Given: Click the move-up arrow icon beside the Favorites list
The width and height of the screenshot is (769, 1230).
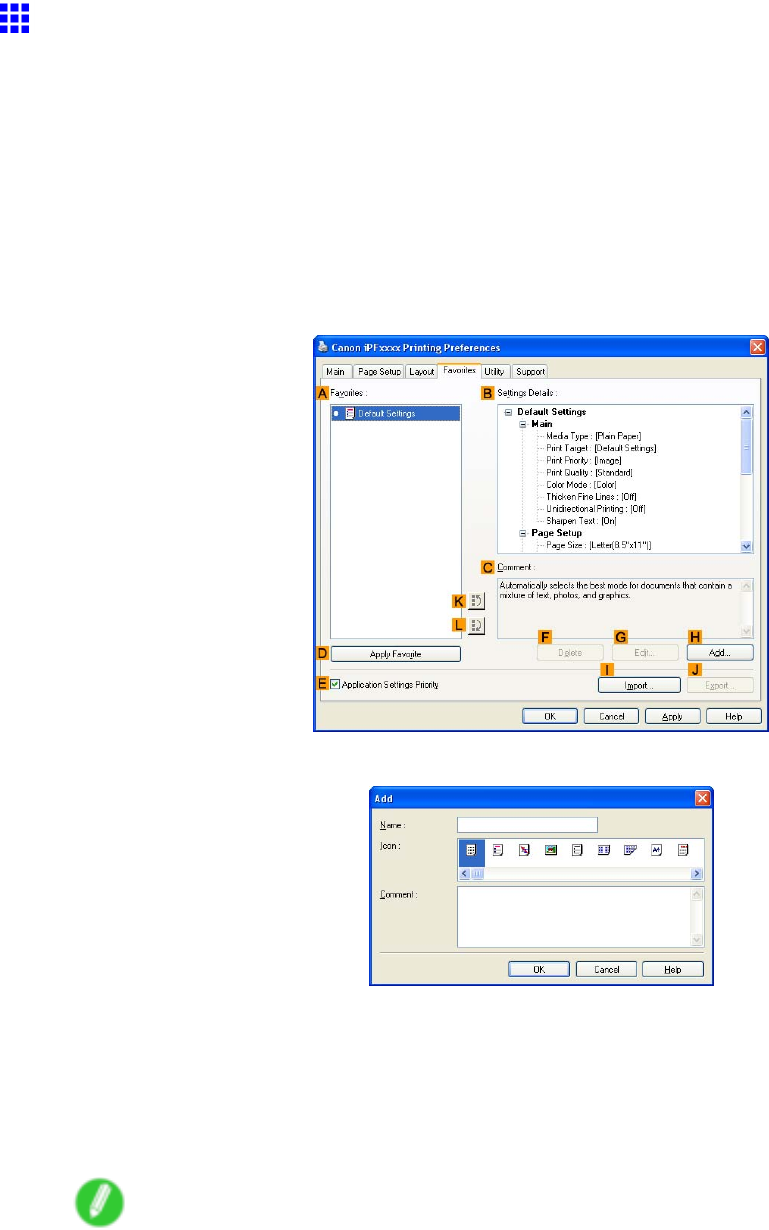Looking at the screenshot, I should [478, 601].
